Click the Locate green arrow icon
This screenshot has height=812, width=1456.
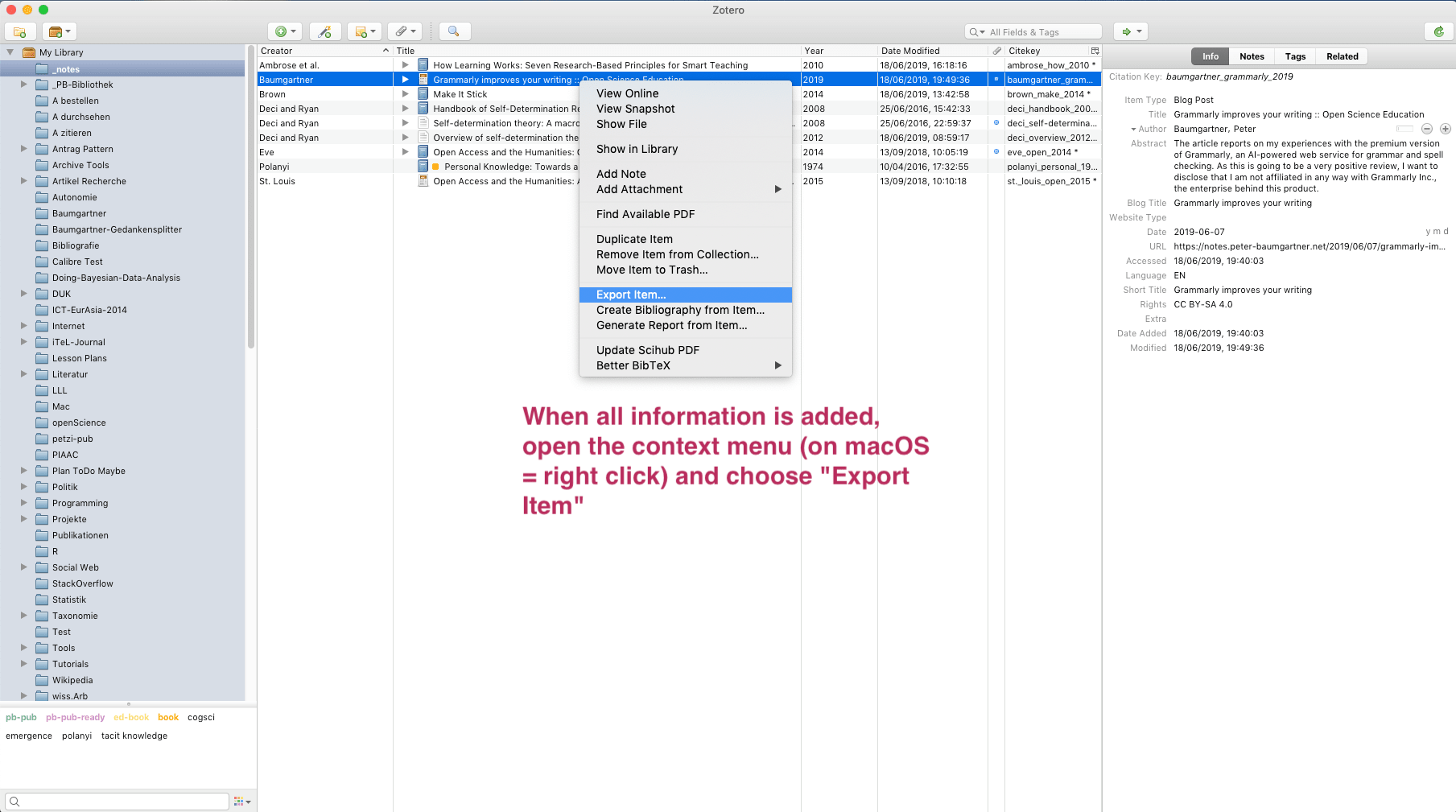point(1127,31)
